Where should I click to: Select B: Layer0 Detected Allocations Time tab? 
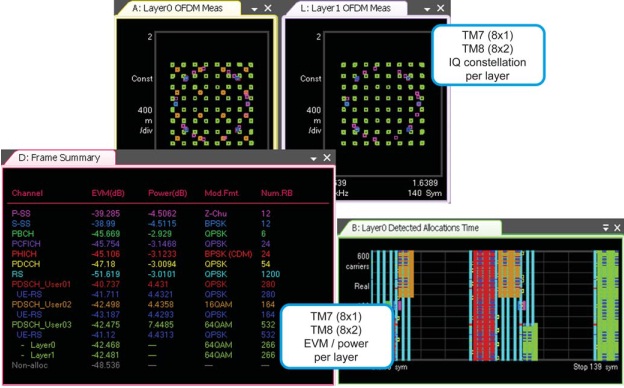click(415, 228)
